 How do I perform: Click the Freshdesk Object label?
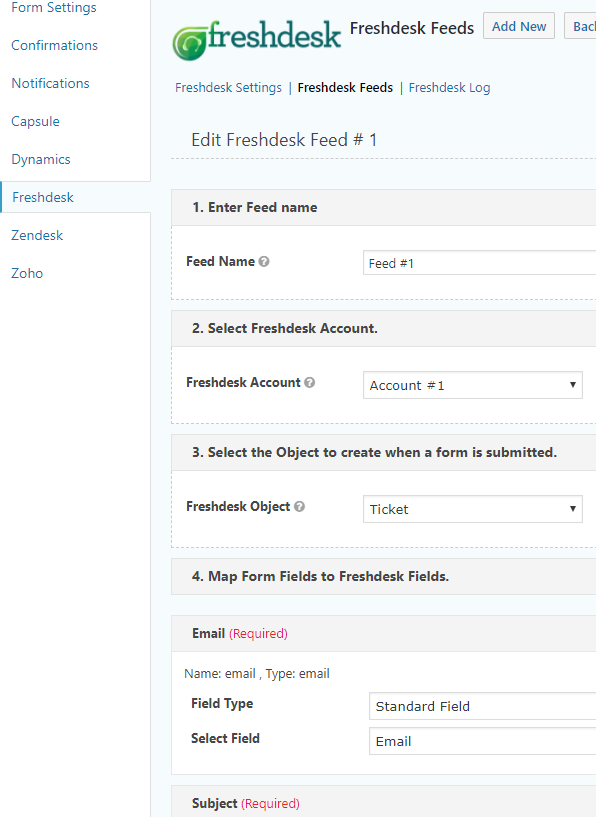238,506
